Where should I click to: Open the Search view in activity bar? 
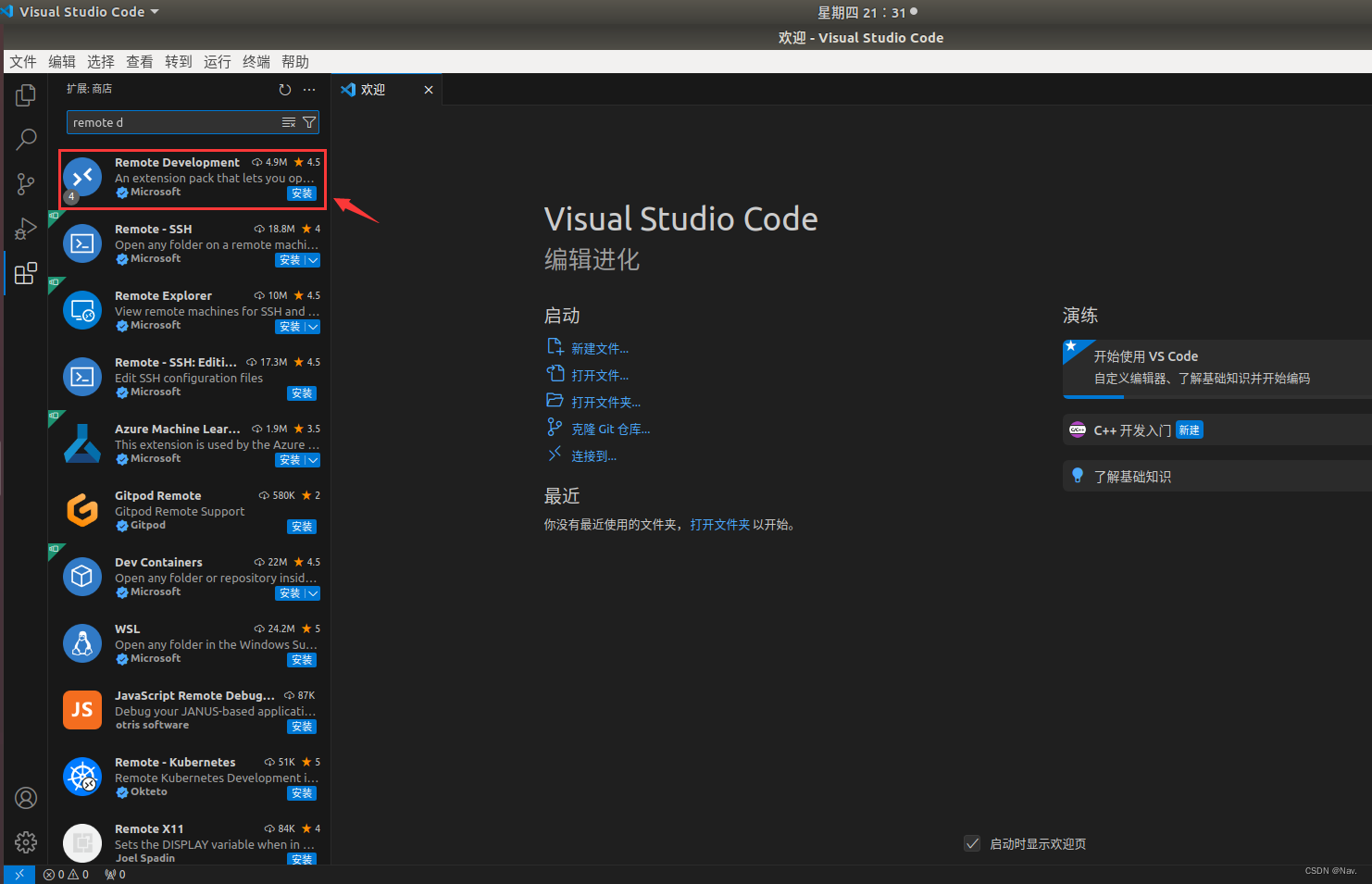[26, 140]
